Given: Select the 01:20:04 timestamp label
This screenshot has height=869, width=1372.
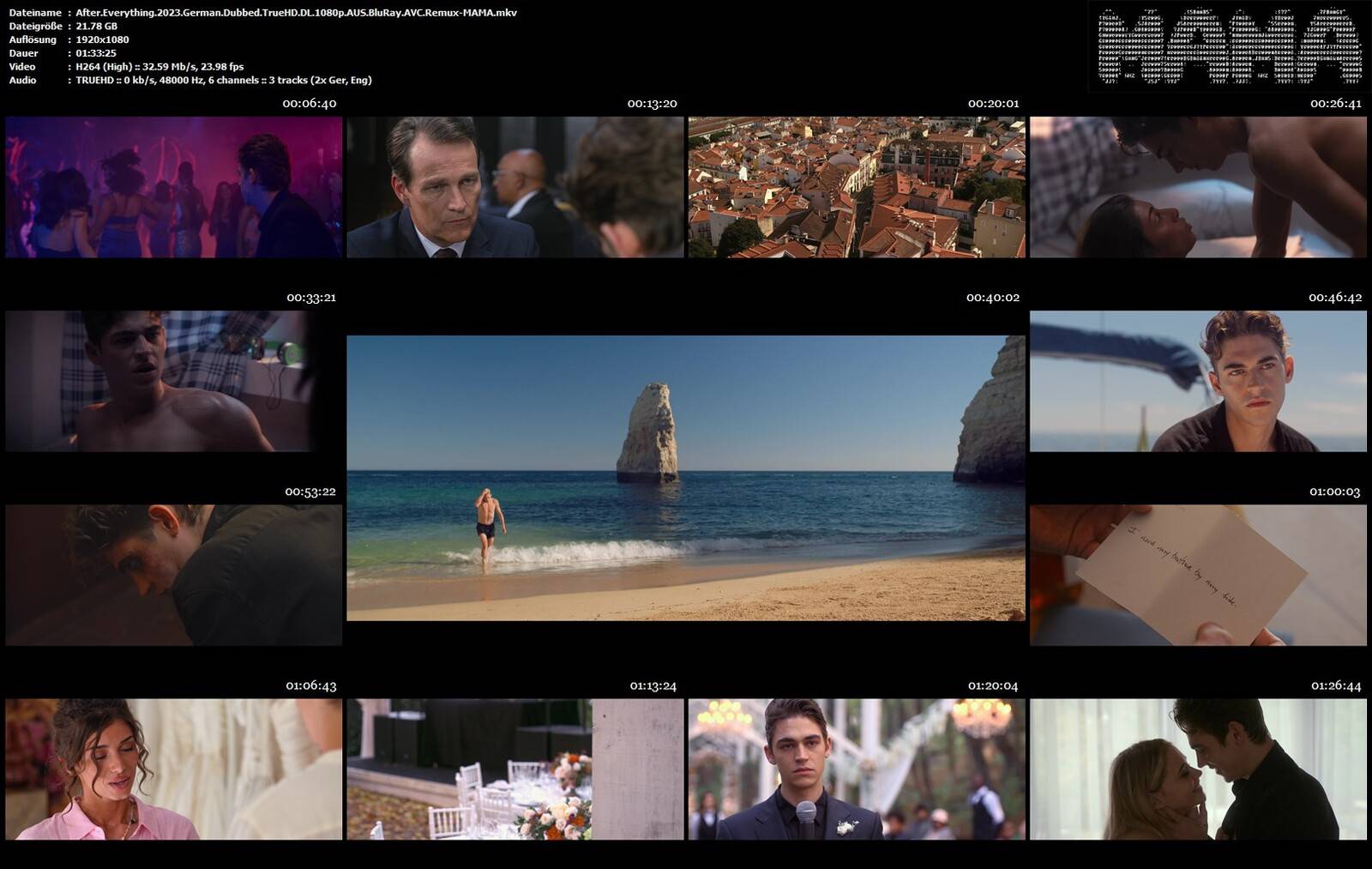Looking at the screenshot, I should [993, 686].
